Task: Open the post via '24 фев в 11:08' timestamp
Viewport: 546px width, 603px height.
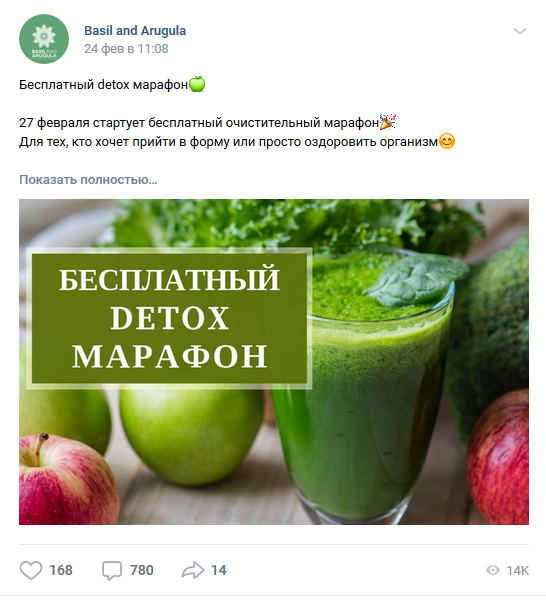Action: click(126, 49)
